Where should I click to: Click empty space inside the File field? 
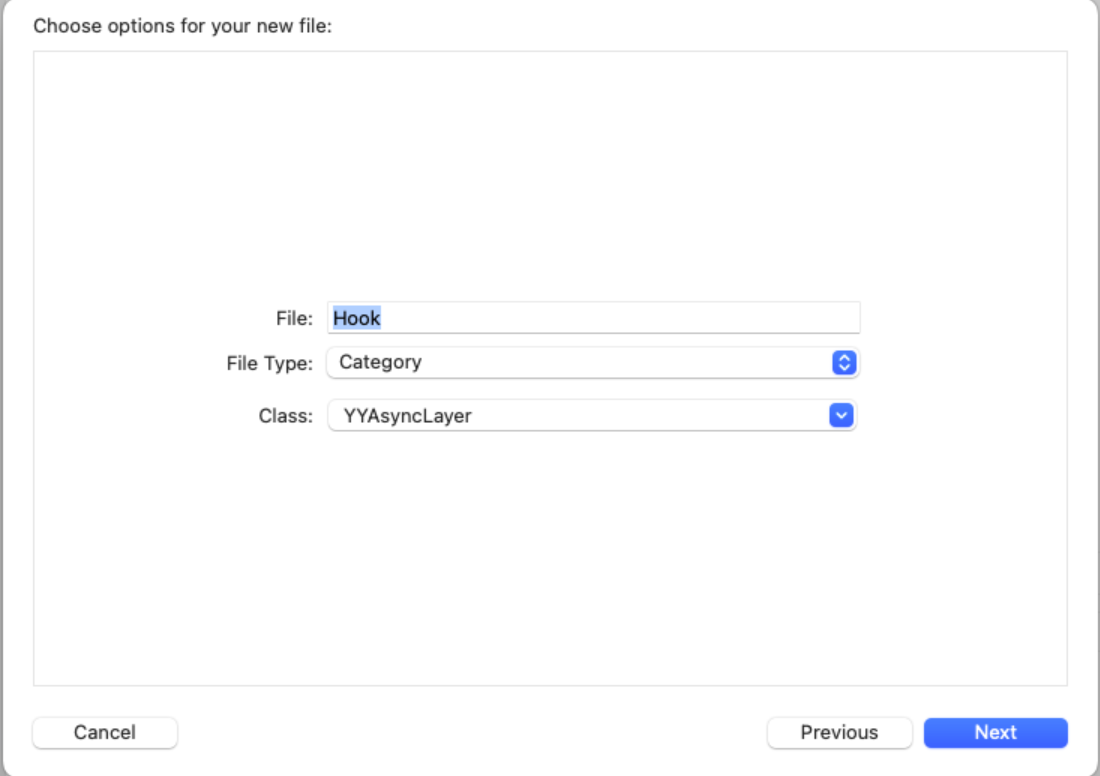pyautogui.click(x=600, y=318)
